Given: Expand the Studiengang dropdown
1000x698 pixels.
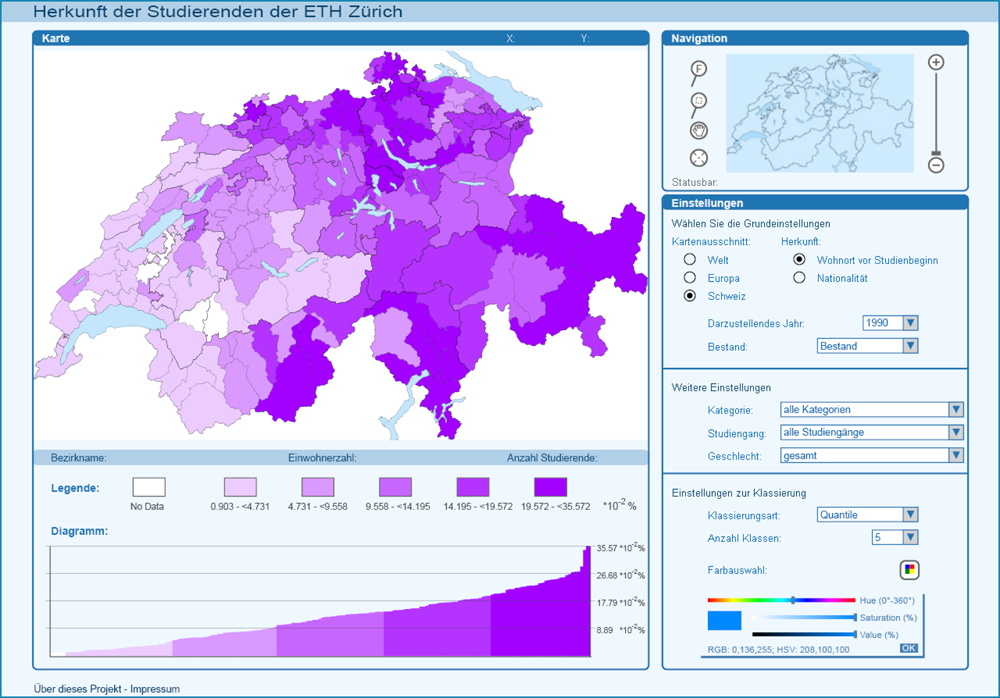Looking at the screenshot, I should click(x=872, y=433).
